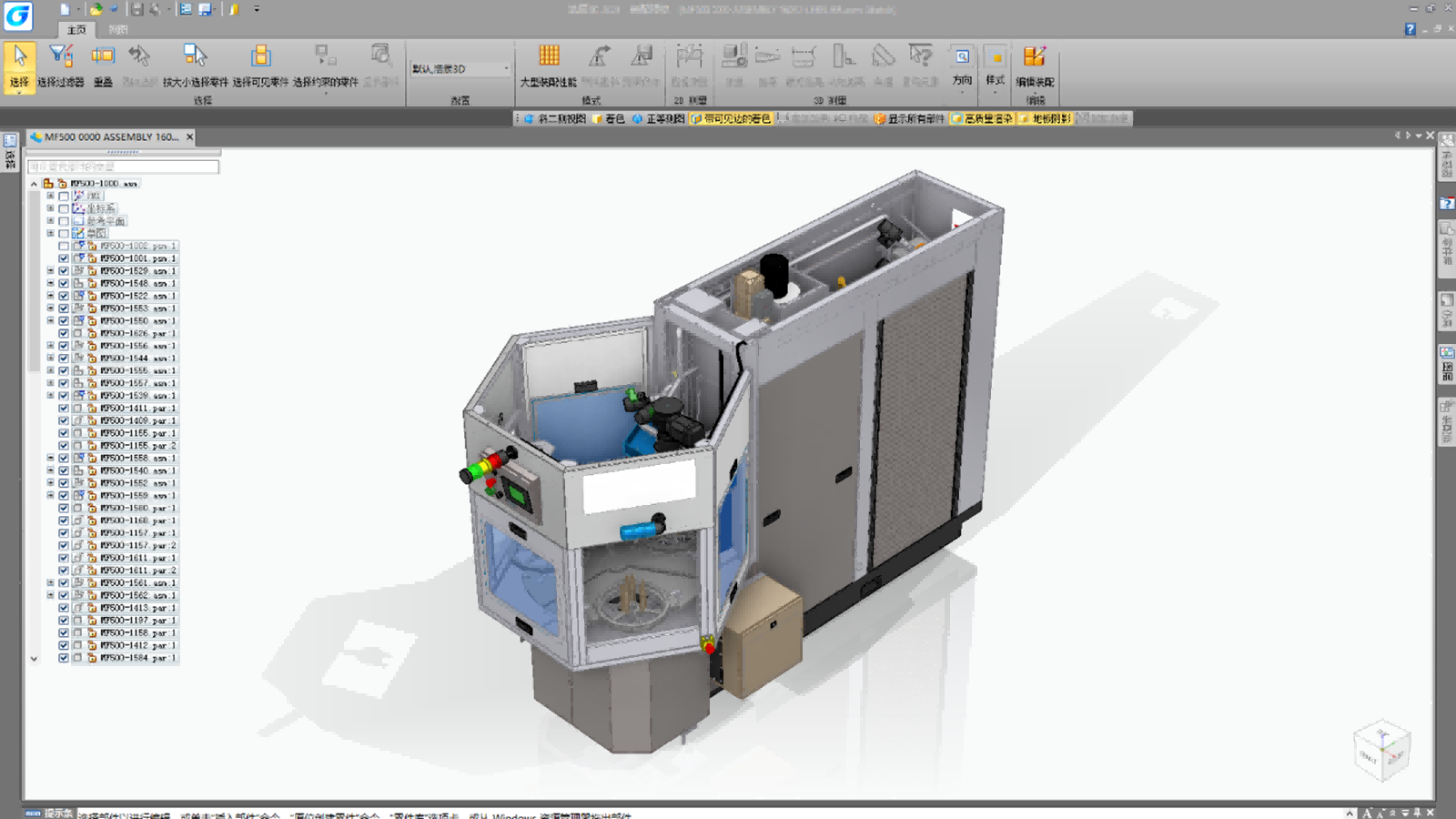The image size is (1456, 819).
Task: Open the 编辑装配 edit assembly tool
Action: click(1035, 66)
